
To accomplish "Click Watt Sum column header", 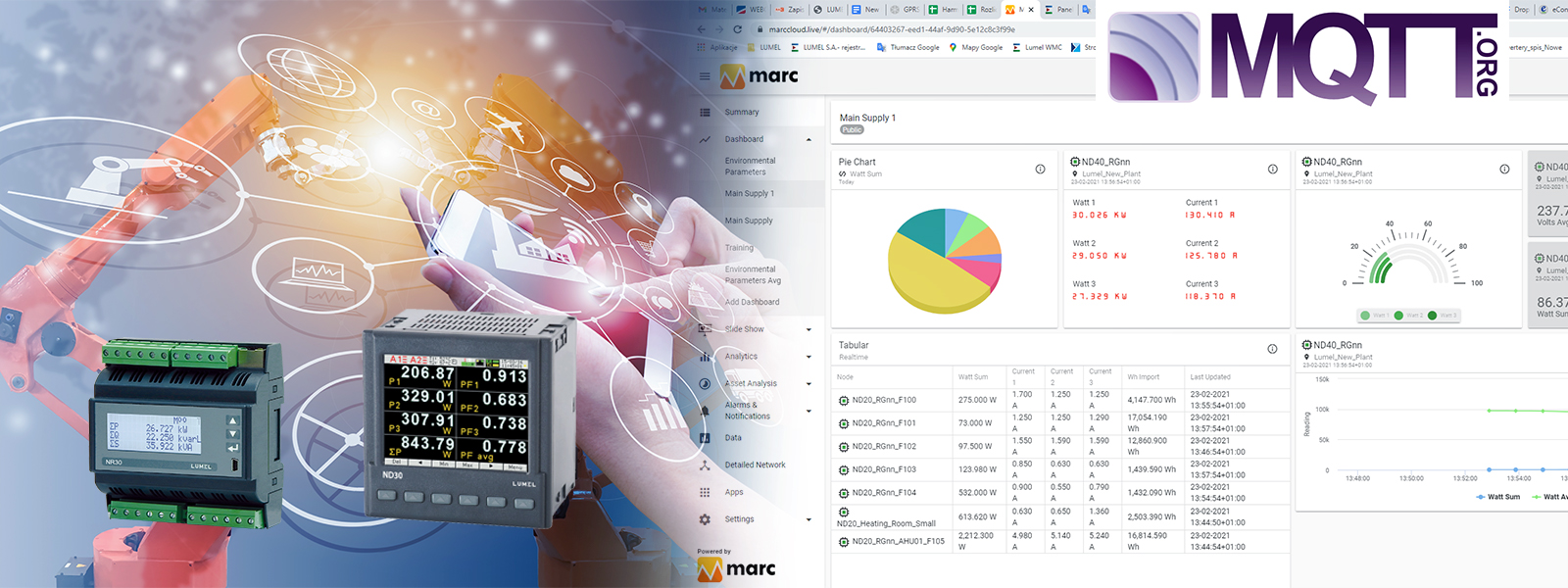I will point(973,377).
